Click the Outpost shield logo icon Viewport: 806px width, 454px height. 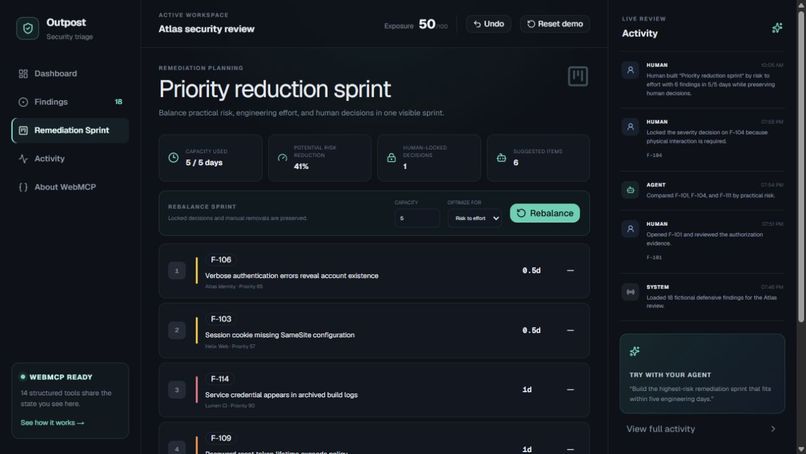click(x=28, y=28)
